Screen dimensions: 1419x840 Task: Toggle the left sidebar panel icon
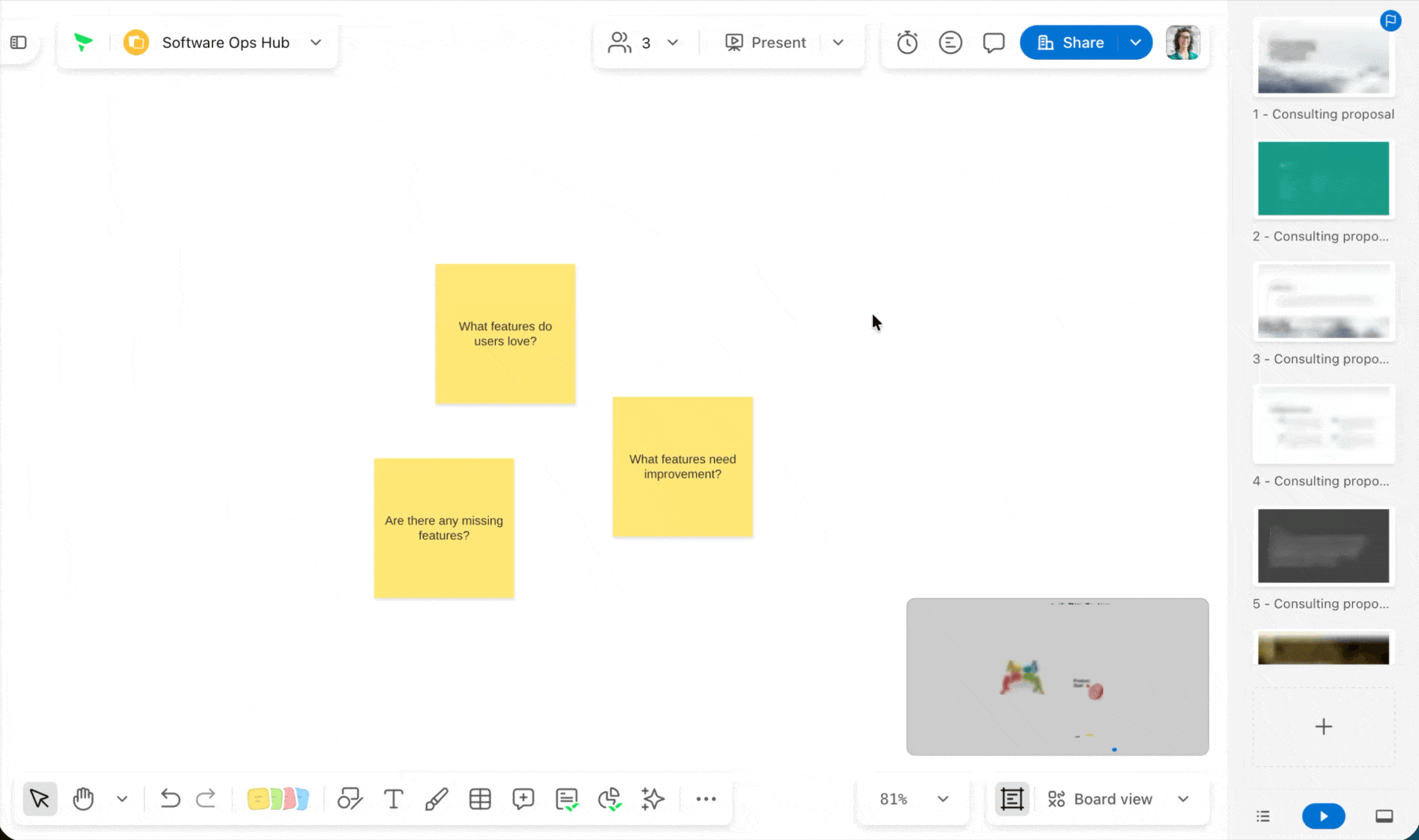point(18,43)
